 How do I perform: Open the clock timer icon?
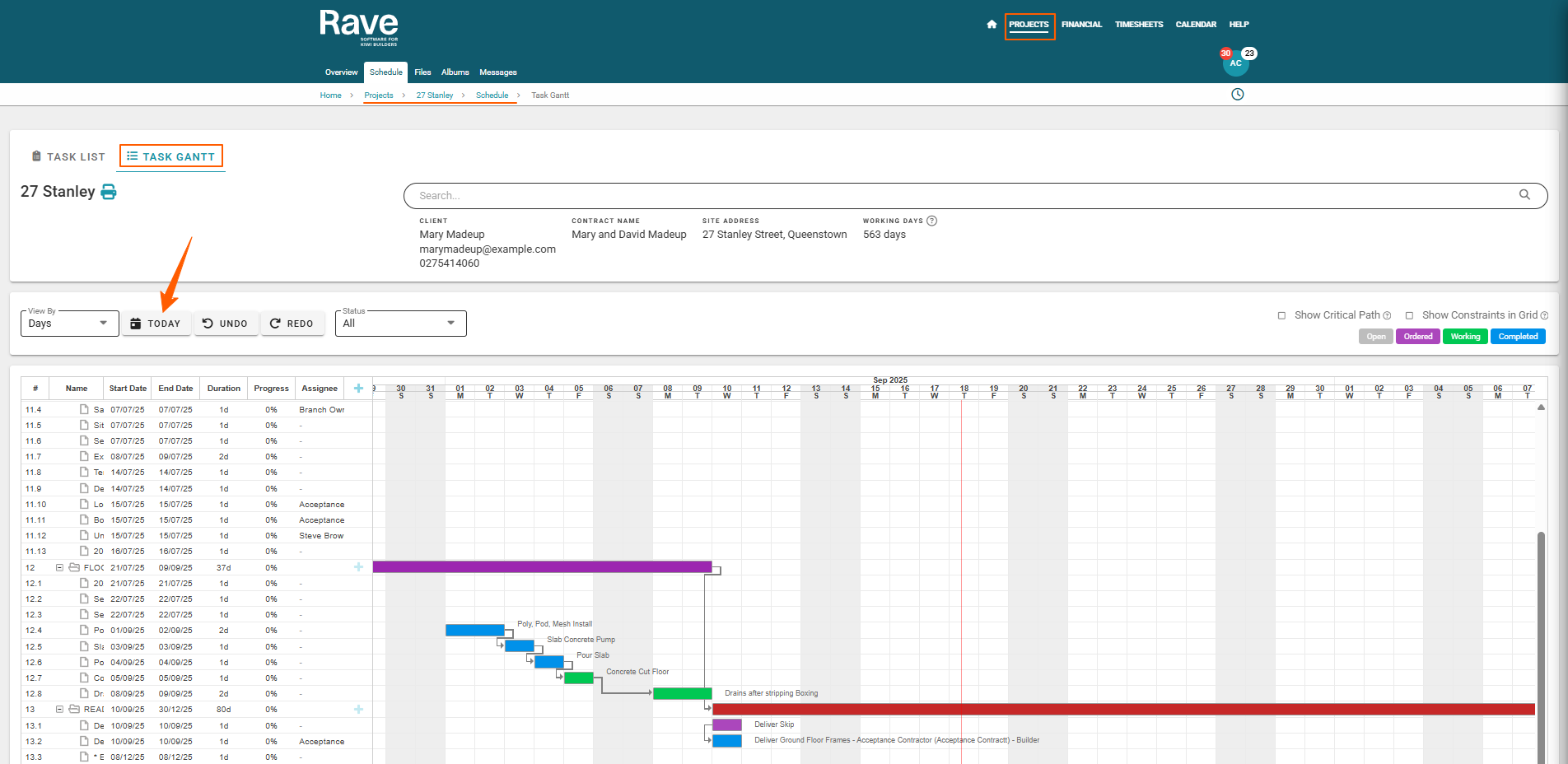tap(1237, 95)
